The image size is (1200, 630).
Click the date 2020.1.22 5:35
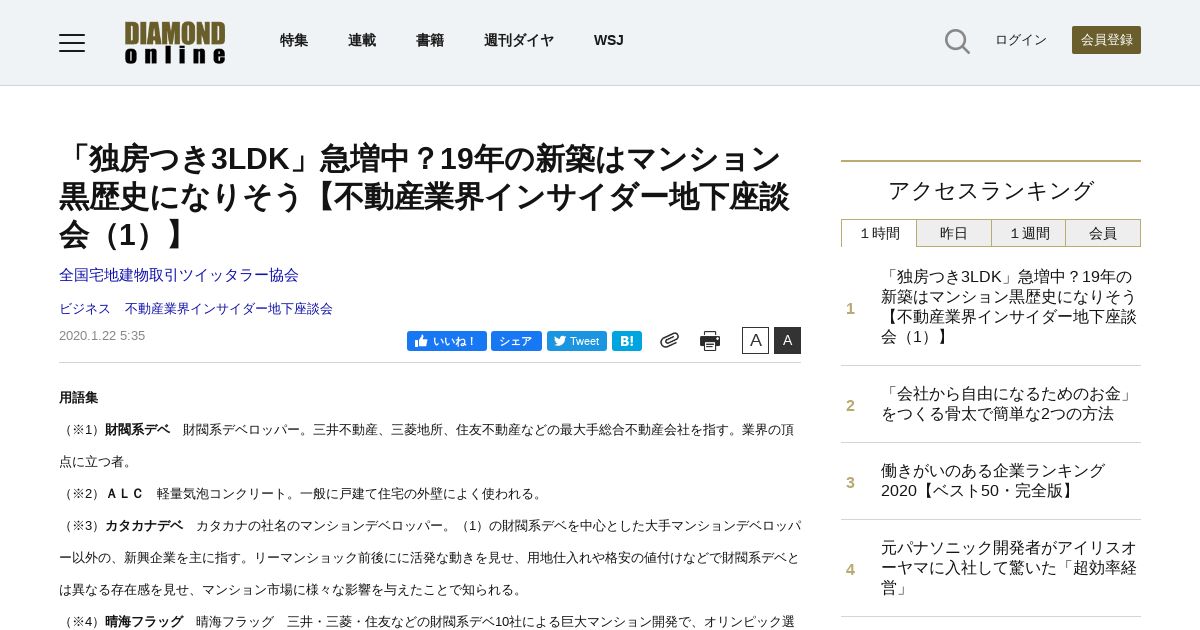coord(102,336)
